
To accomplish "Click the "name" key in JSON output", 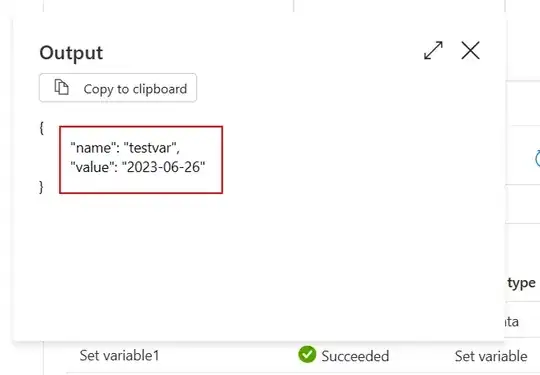I will click(x=91, y=148).
